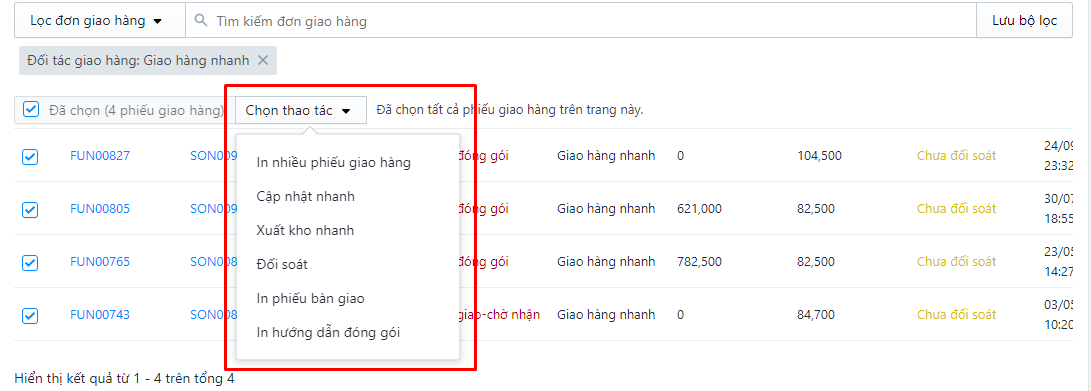This screenshot has height=391, width=1091.
Task: Remove the Giao hàng nhanh filter tag
Action: point(263,61)
